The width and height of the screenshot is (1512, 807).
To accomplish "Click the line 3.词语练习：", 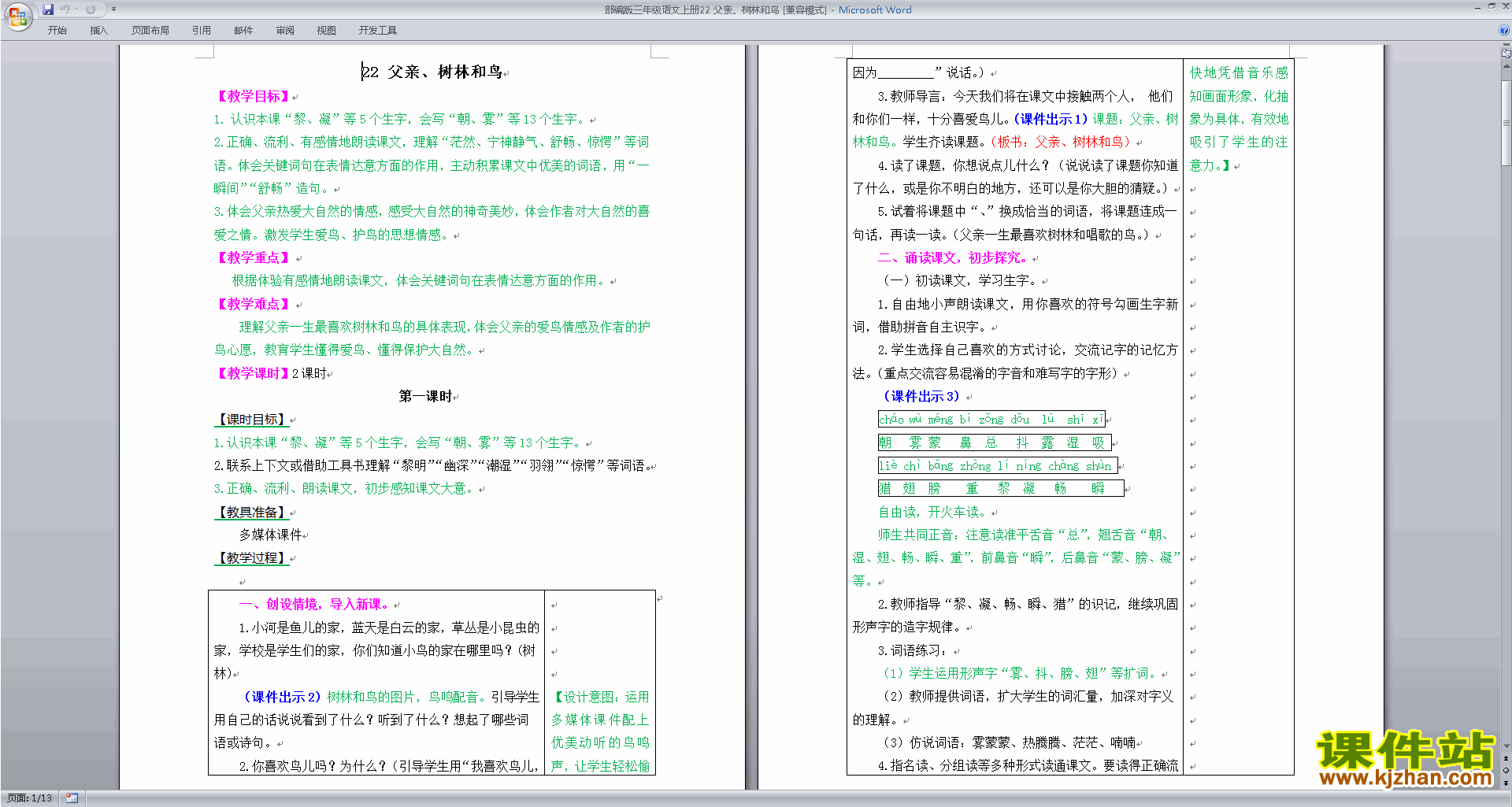I will [913, 650].
